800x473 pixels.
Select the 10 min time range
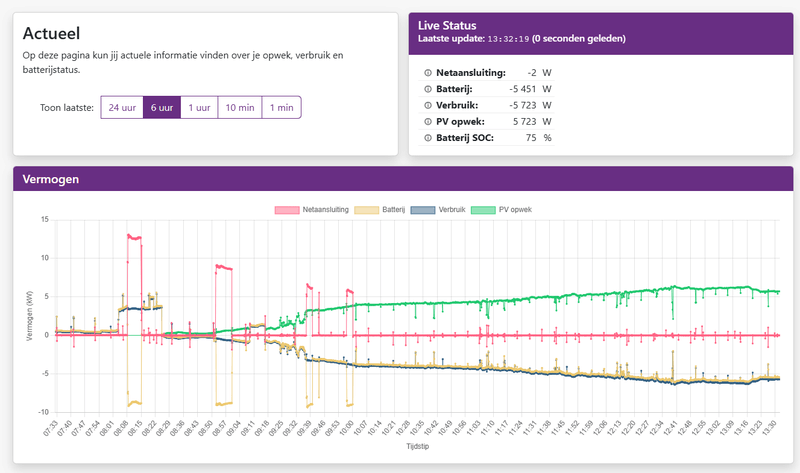(x=240, y=108)
